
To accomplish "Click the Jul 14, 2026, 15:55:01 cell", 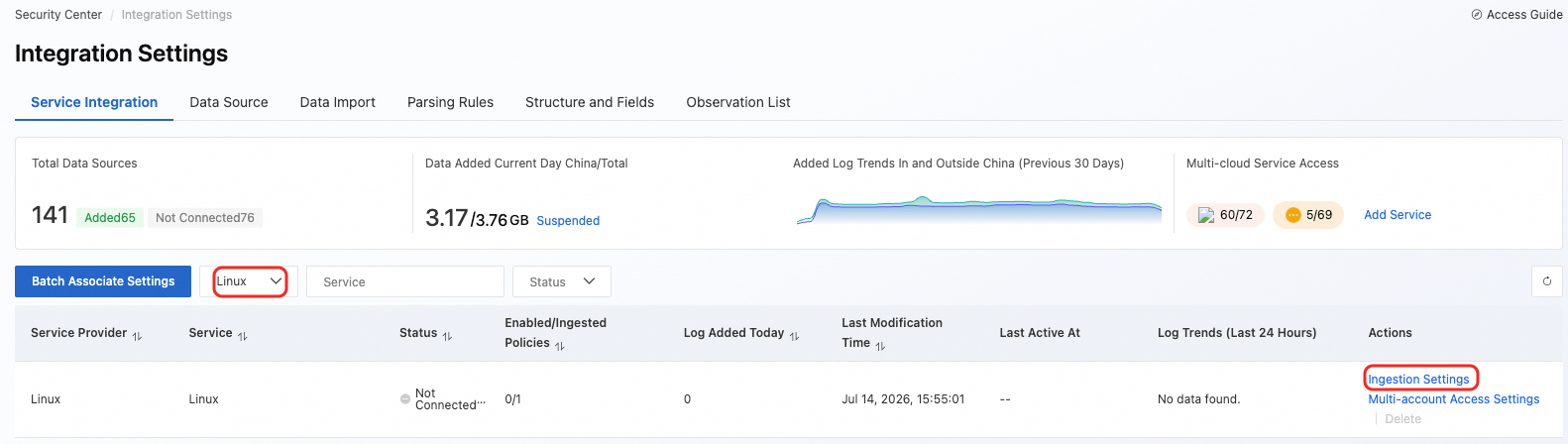I will pos(903,399).
